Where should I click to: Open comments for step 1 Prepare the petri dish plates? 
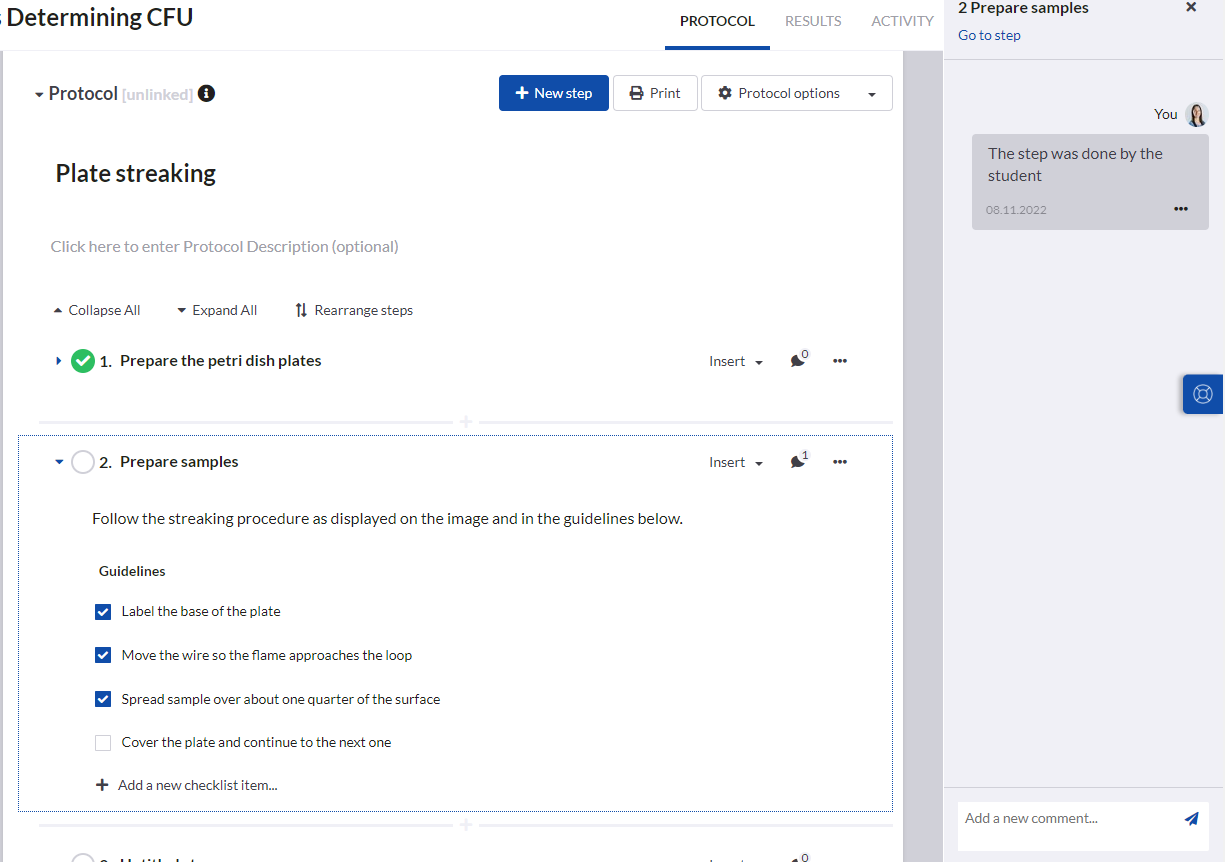click(x=797, y=361)
